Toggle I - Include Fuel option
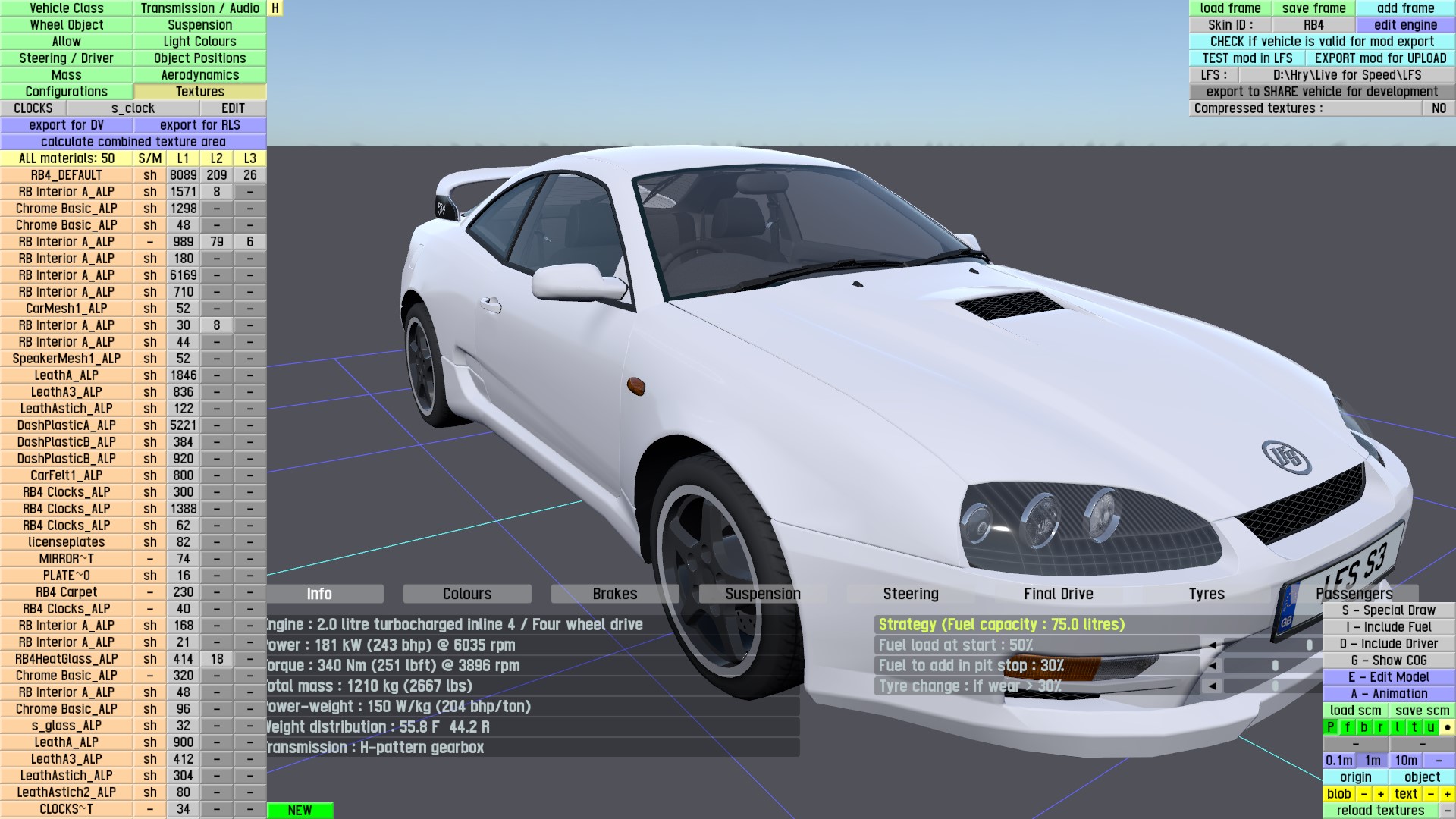The width and height of the screenshot is (1456, 819). (1389, 627)
